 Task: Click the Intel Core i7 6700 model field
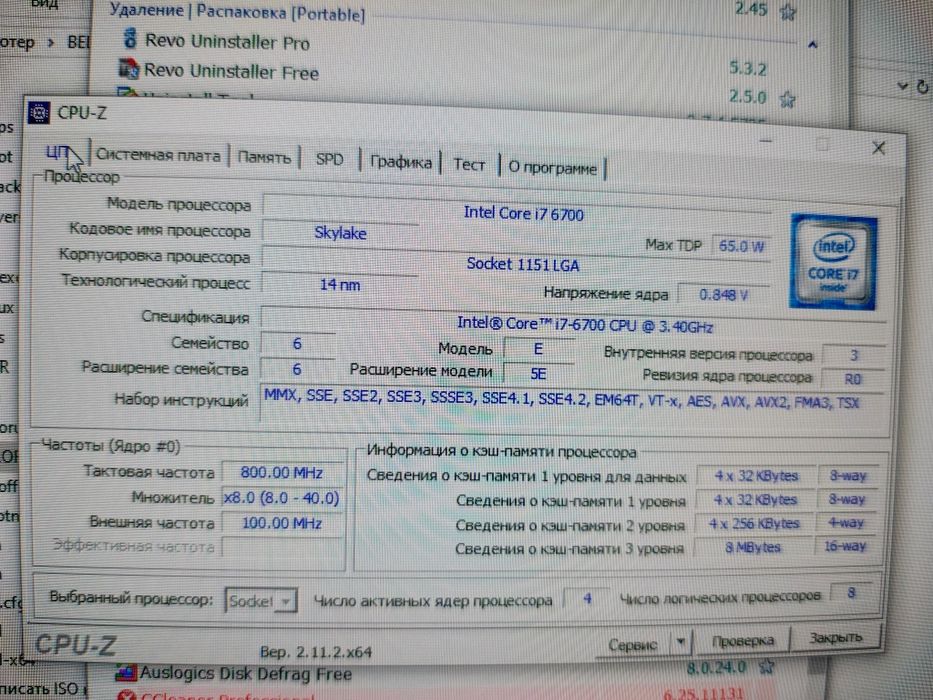(x=516, y=211)
